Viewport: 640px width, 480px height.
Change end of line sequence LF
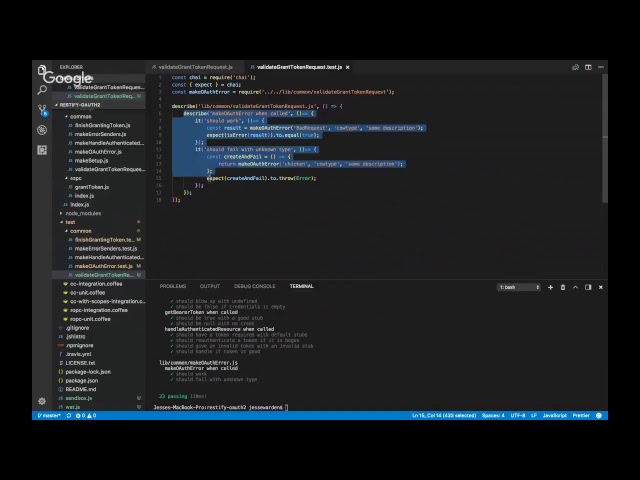tap(534, 416)
